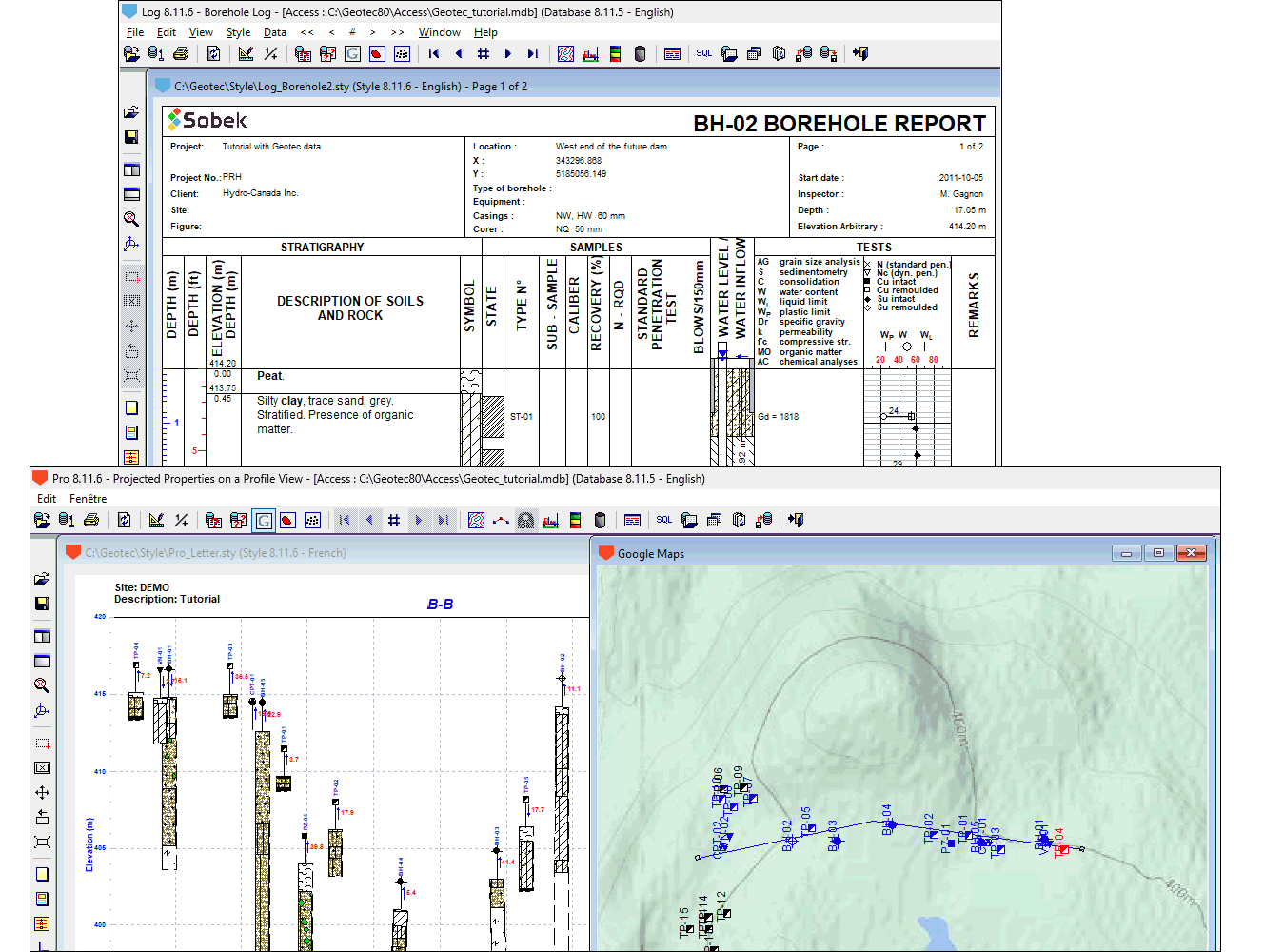The height and width of the screenshot is (952, 1264).
Task: Click the 'G' Google icon in Log toolbar
Action: tap(352, 54)
